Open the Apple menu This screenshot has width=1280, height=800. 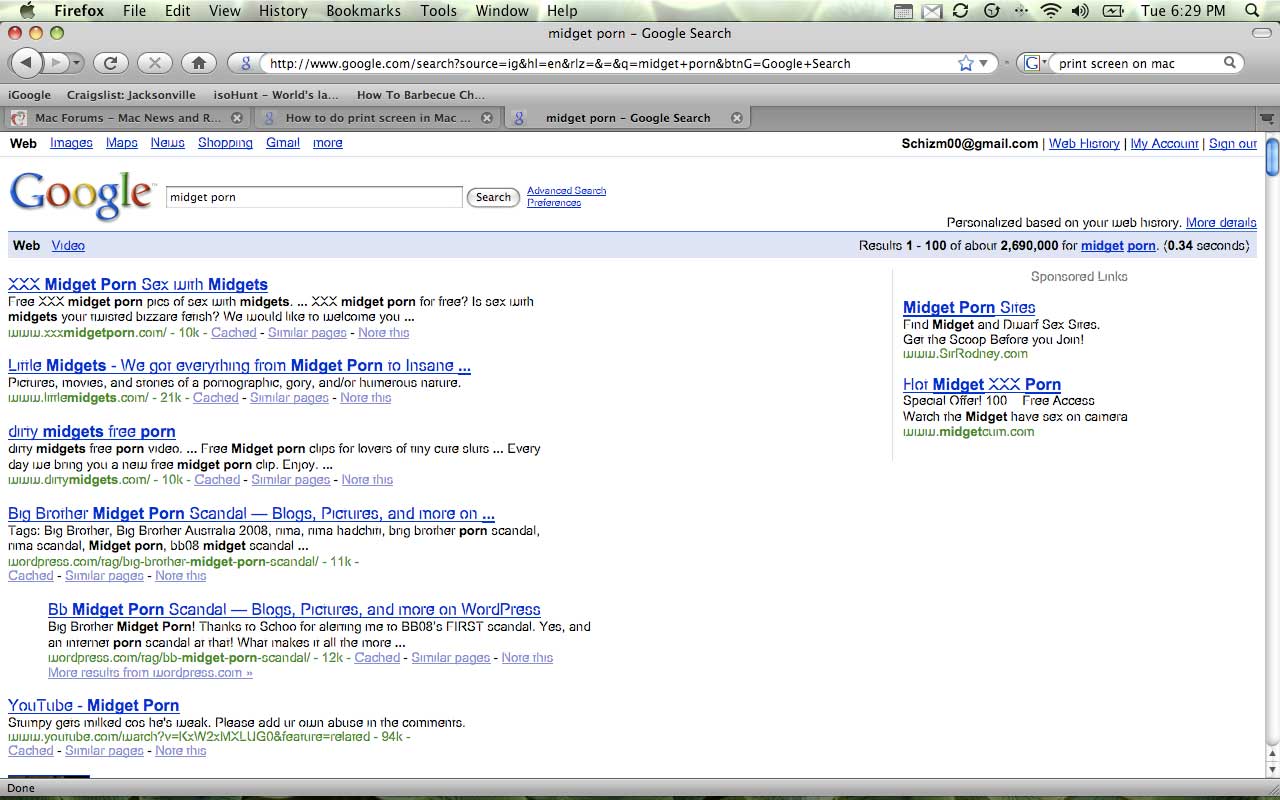click(27, 11)
